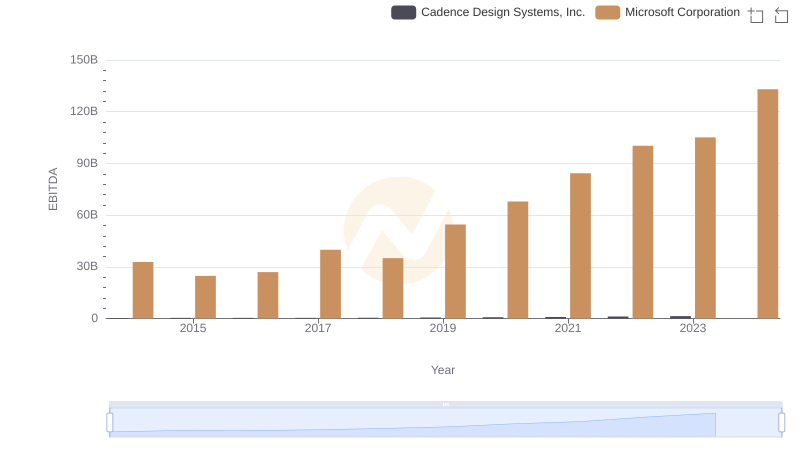This screenshot has width=800, height=461.
Task: Click the Year axis title
Action: (443, 370)
